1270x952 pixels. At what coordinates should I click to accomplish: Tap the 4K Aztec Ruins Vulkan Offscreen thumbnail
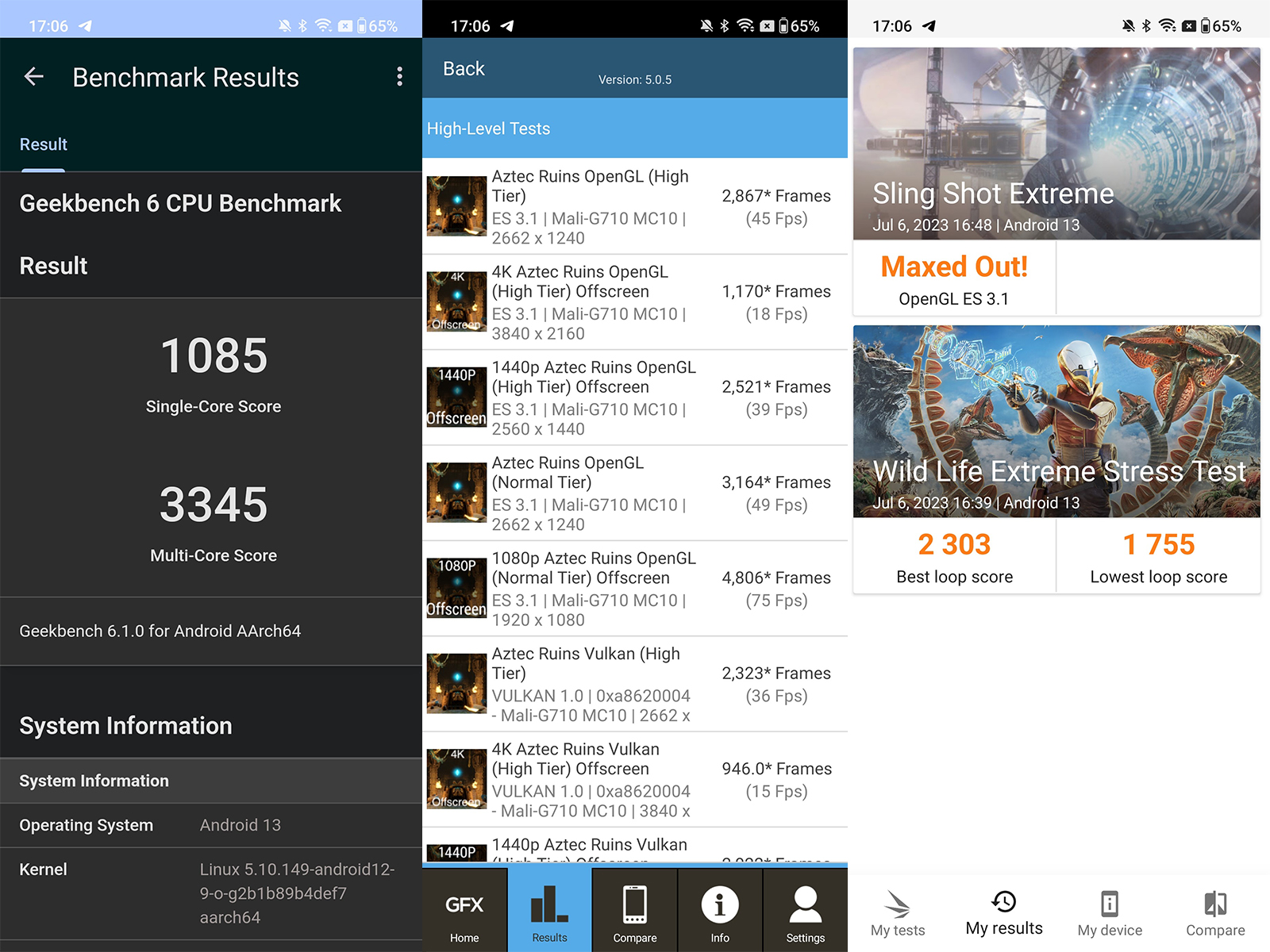[x=456, y=779]
